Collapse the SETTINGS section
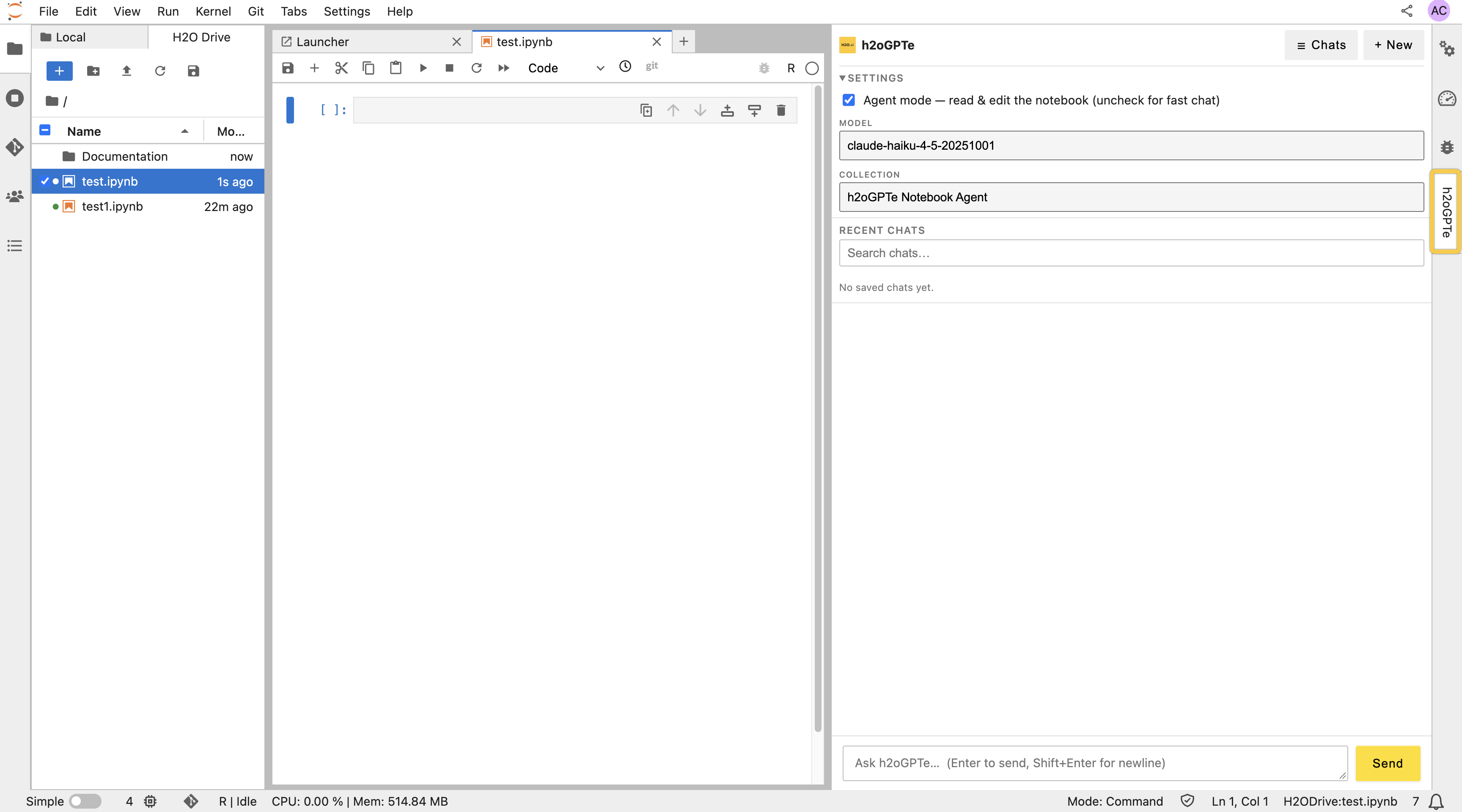This screenshot has height=812, width=1462. (871, 78)
